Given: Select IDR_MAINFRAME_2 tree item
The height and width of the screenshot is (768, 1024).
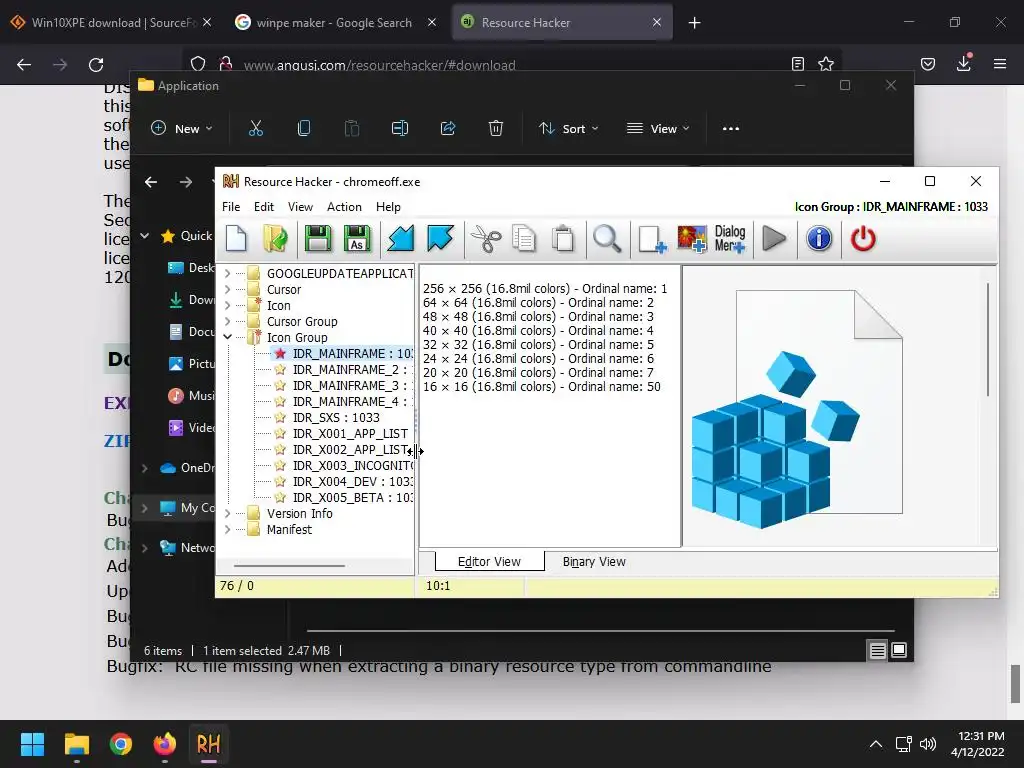Looking at the screenshot, I should tap(343, 370).
